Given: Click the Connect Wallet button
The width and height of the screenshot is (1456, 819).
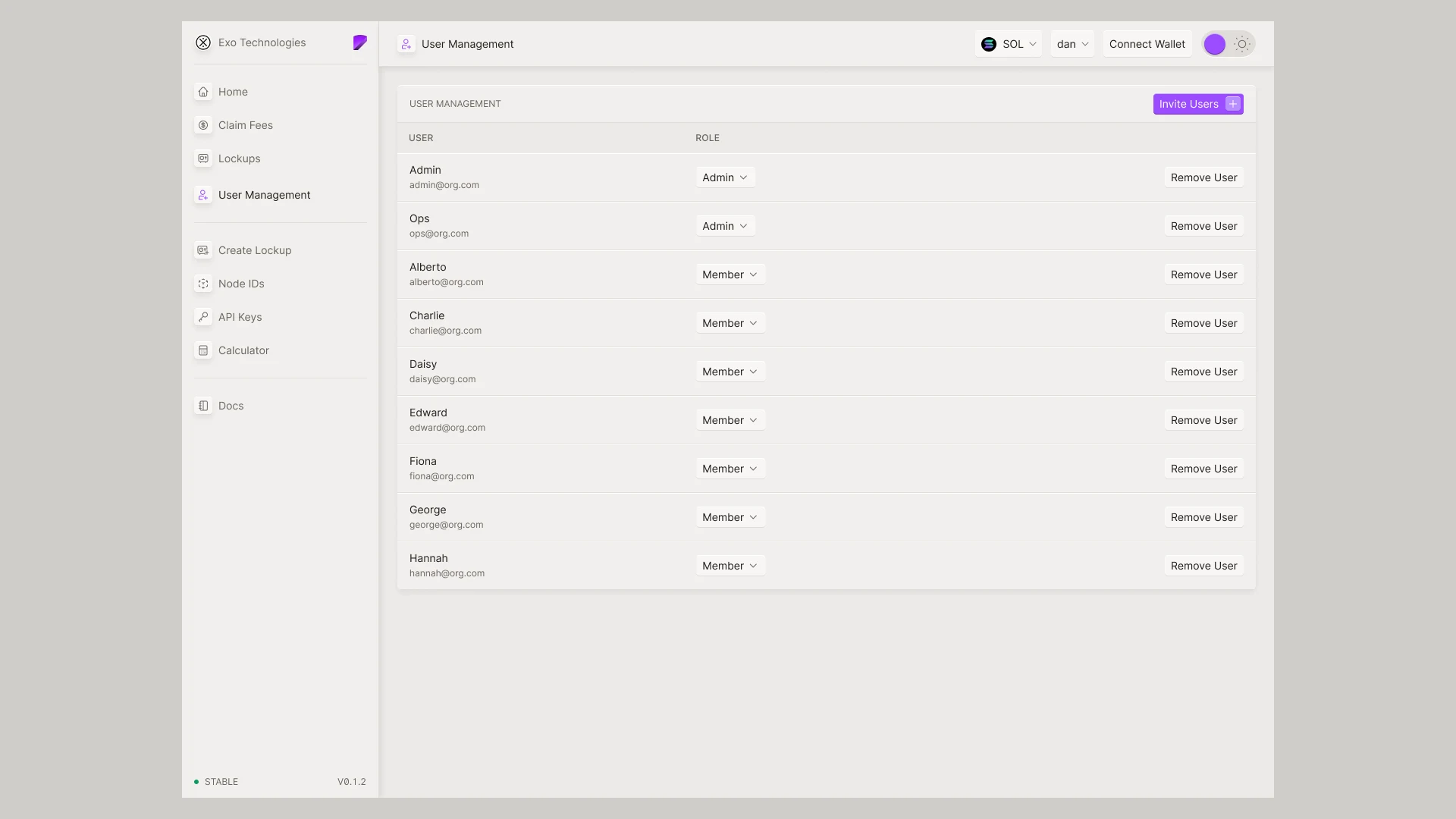Looking at the screenshot, I should coord(1147,44).
